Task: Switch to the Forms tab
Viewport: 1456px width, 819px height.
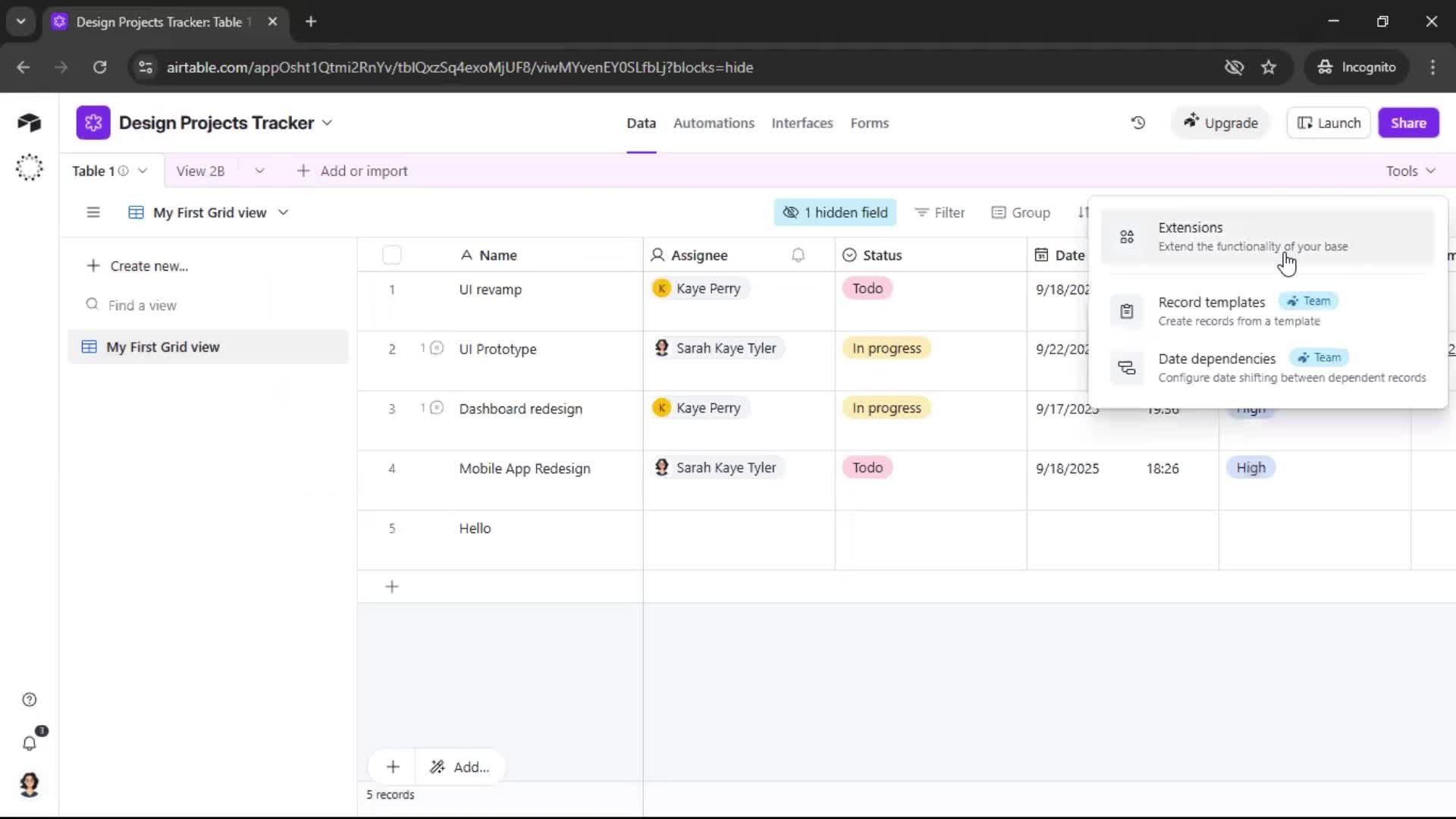Action: pos(869,123)
